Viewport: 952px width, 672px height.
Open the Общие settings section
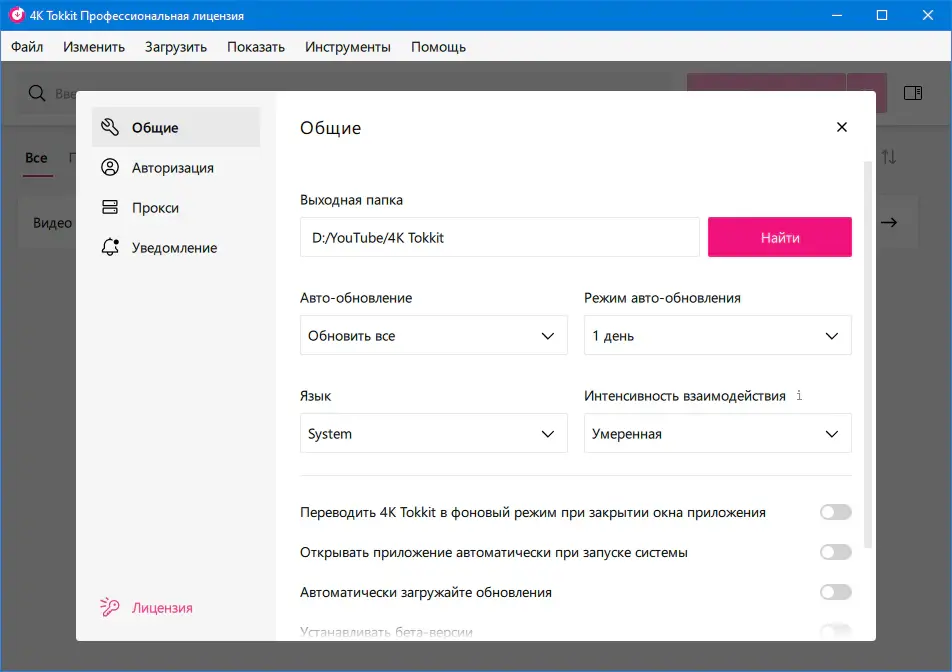pyautogui.click(x=157, y=127)
